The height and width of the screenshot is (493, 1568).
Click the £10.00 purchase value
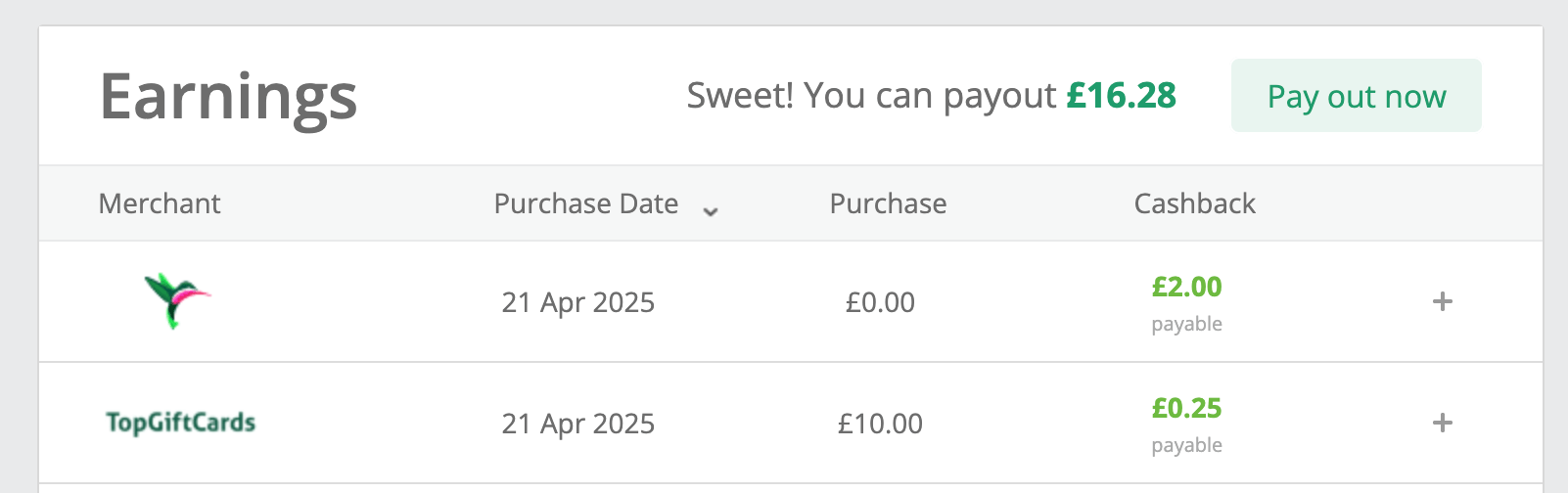pyautogui.click(x=880, y=424)
